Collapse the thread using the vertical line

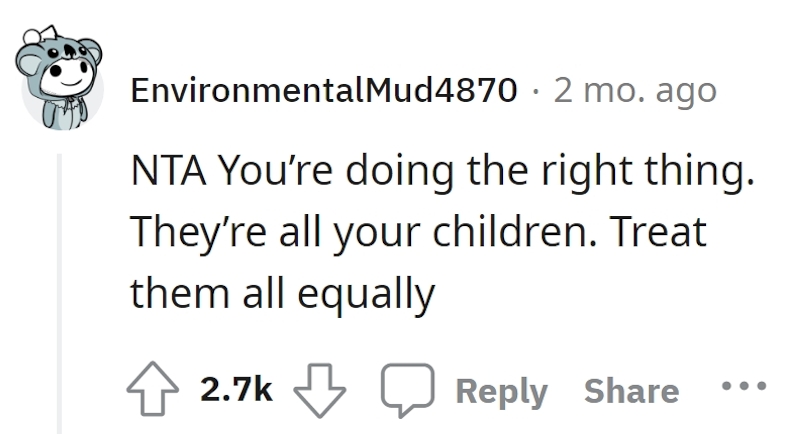(59, 293)
